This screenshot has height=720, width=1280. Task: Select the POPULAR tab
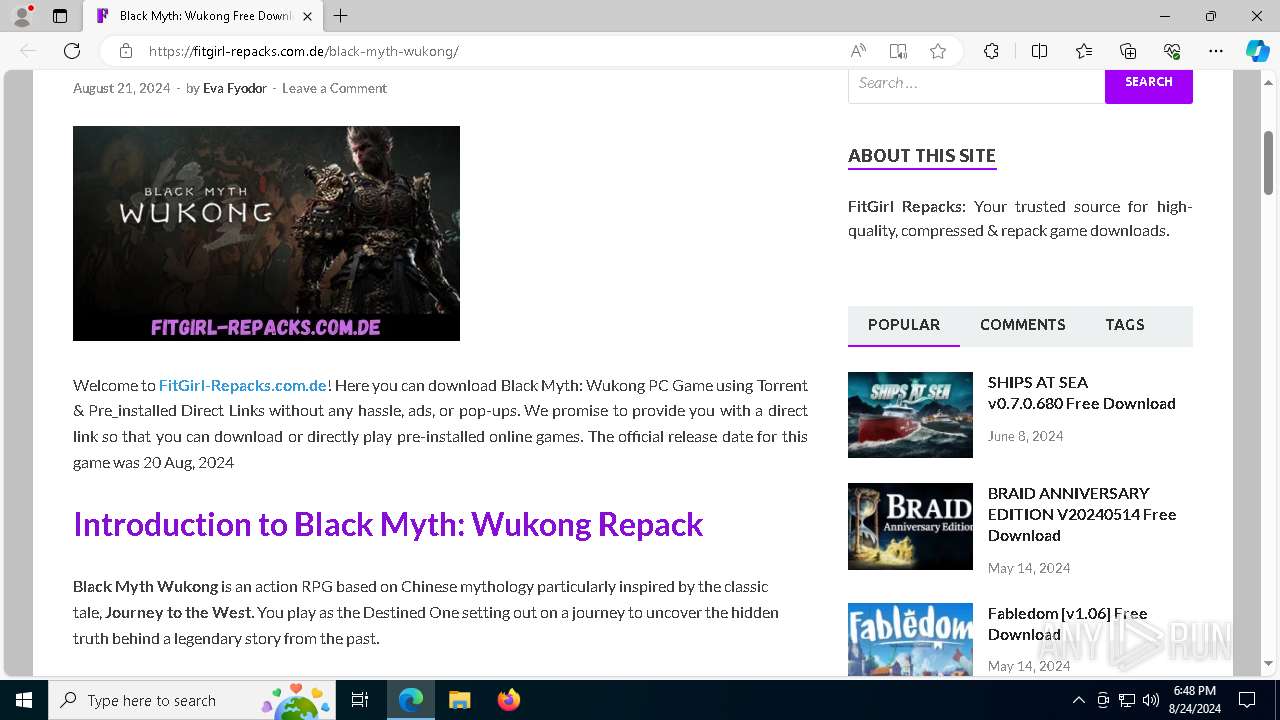pyautogui.click(x=904, y=325)
